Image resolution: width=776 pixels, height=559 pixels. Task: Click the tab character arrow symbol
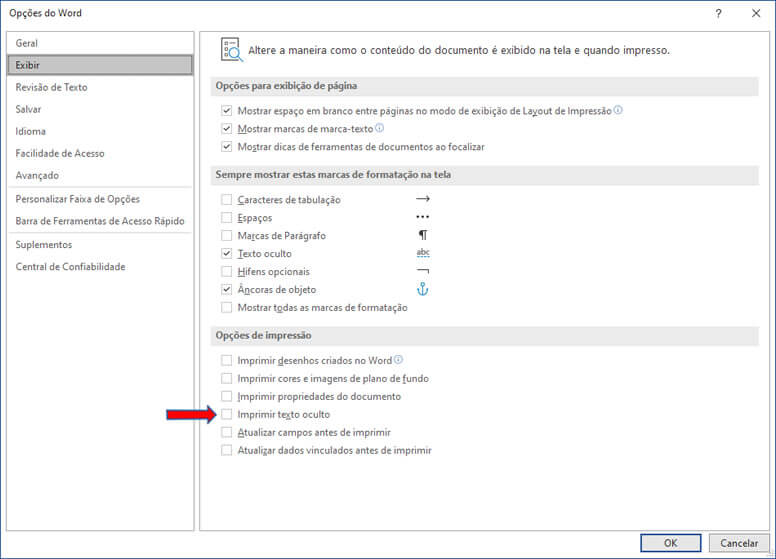(423, 199)
